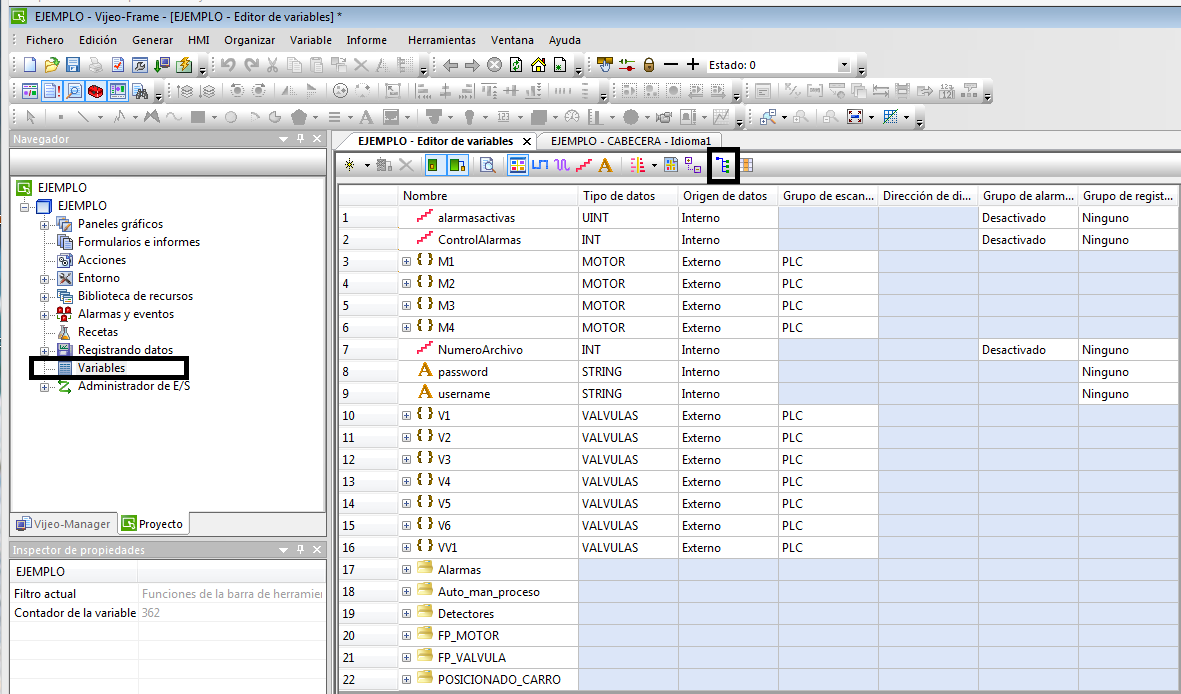1181x694 pixels.
Task: Click the find variable magnifier icon
Action: point(487,165)
